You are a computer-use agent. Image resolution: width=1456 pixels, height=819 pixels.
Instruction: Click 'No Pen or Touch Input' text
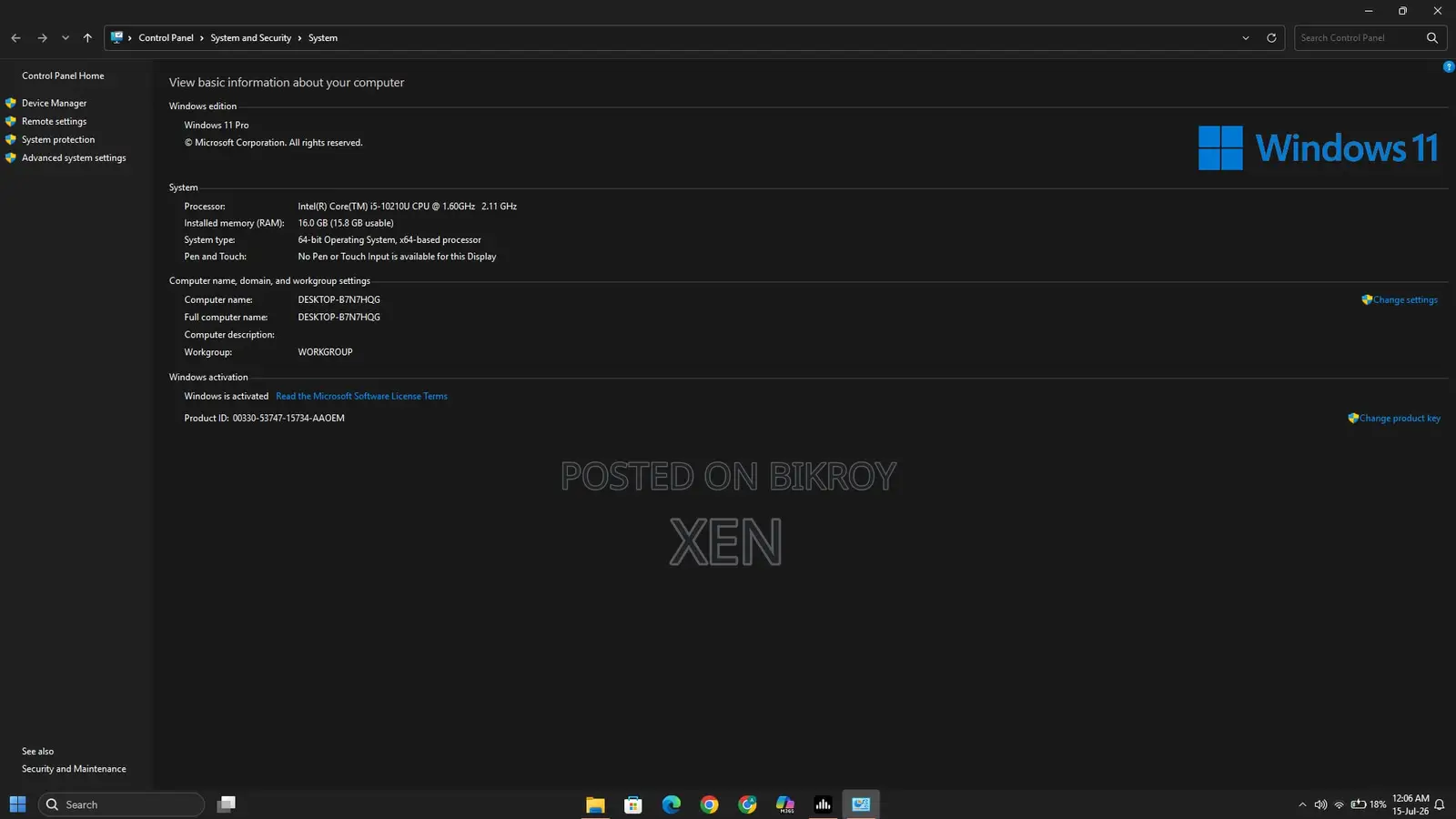(x=397, y=257)
